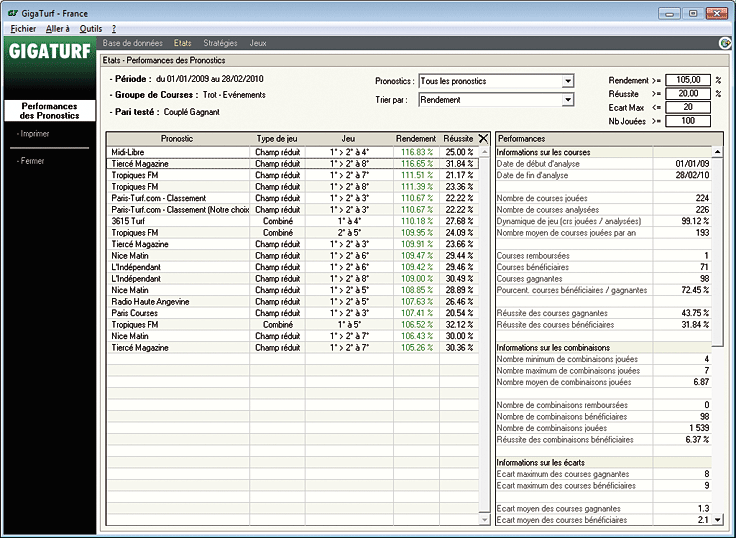This screenshot has height=538, width=736.
Task: Click the pronostics table scroll-up arrow
Action: pos(484,152)
